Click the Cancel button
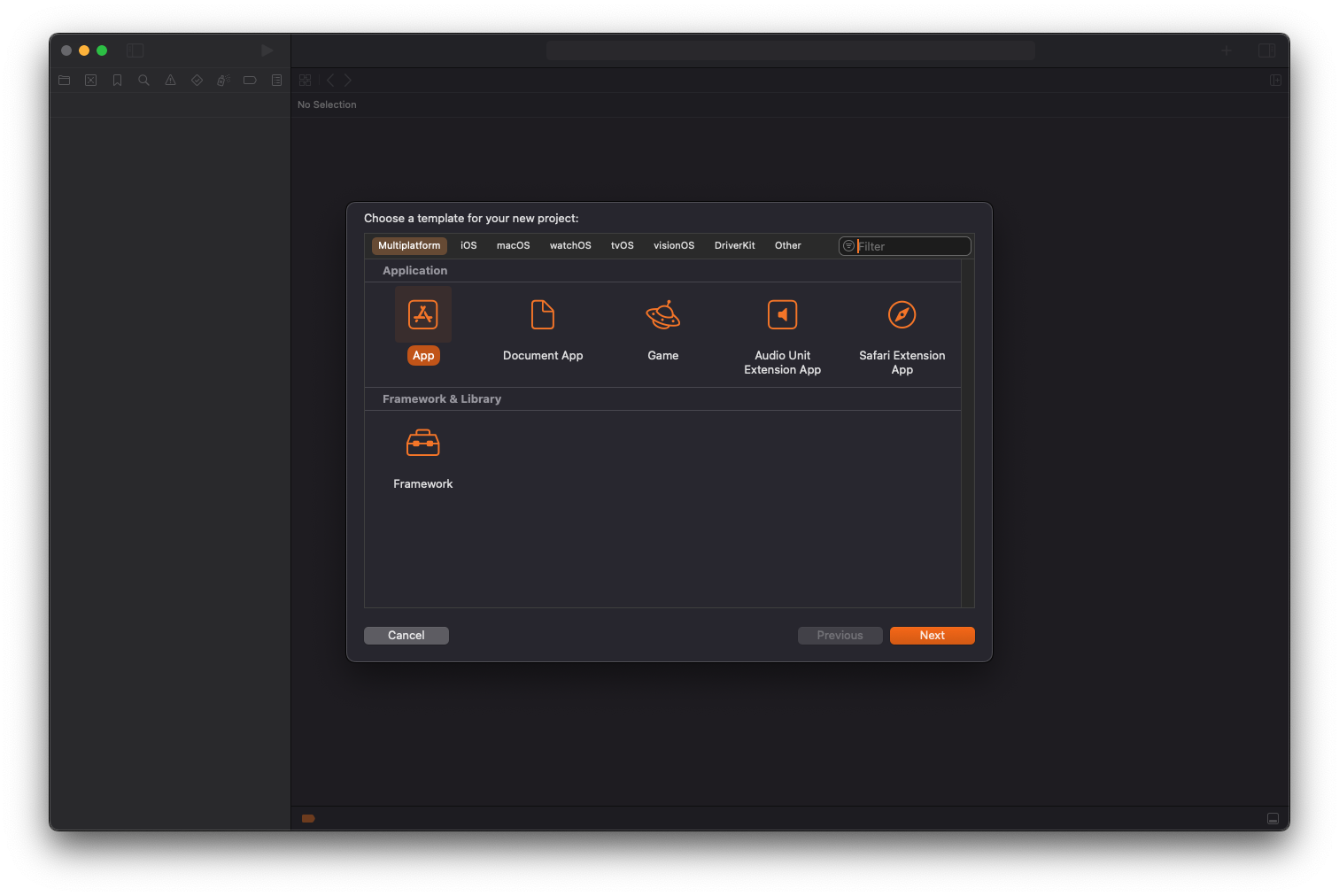Screen dimensions: 1339x896 406,636
